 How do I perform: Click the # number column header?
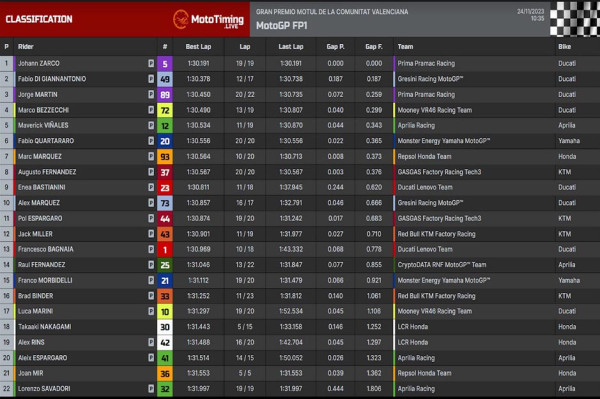165,47
